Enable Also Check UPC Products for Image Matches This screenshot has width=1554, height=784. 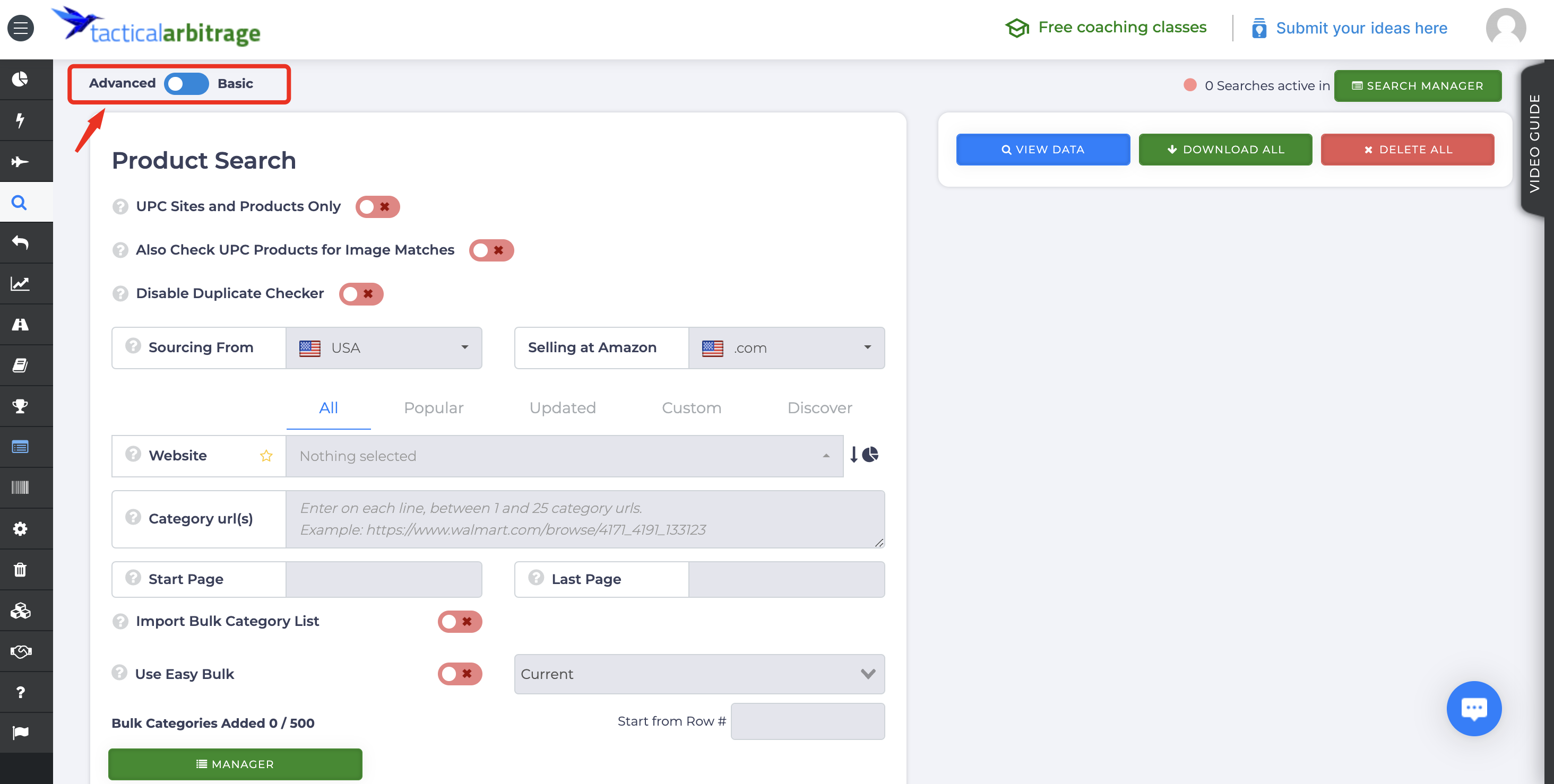point(491,250)
